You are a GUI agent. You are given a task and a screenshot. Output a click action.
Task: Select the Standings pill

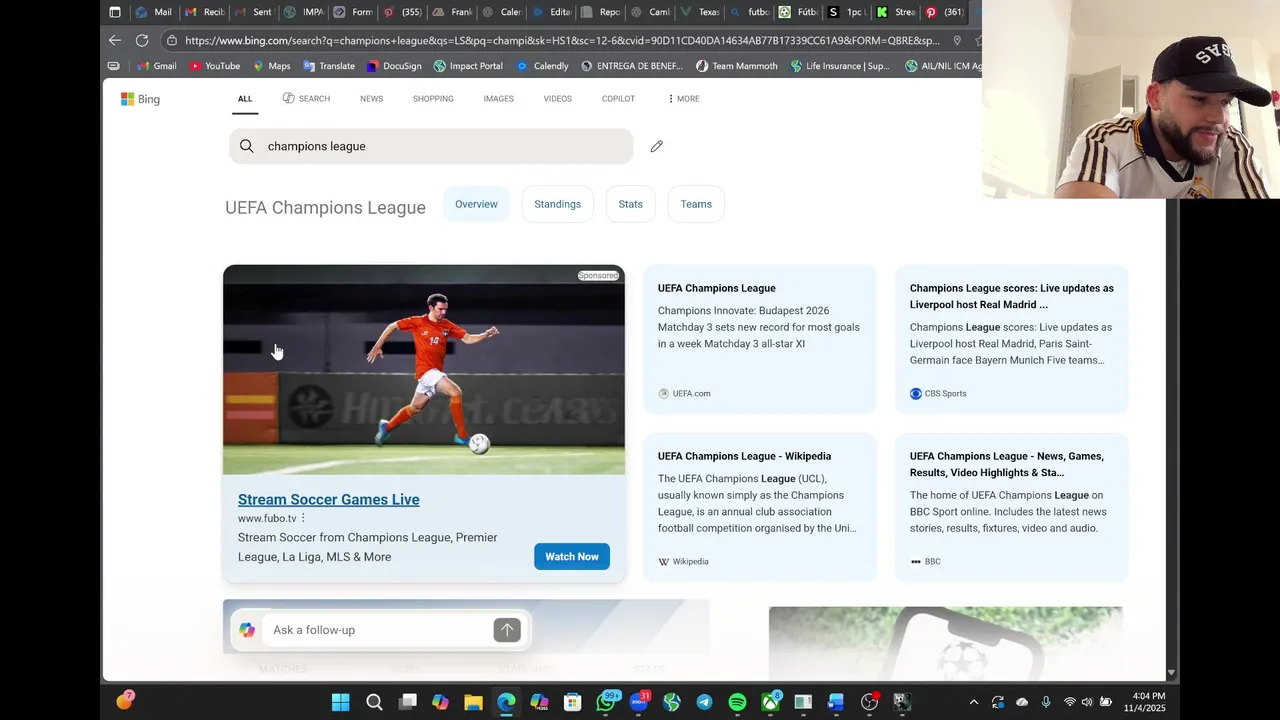tap(557, 204)
